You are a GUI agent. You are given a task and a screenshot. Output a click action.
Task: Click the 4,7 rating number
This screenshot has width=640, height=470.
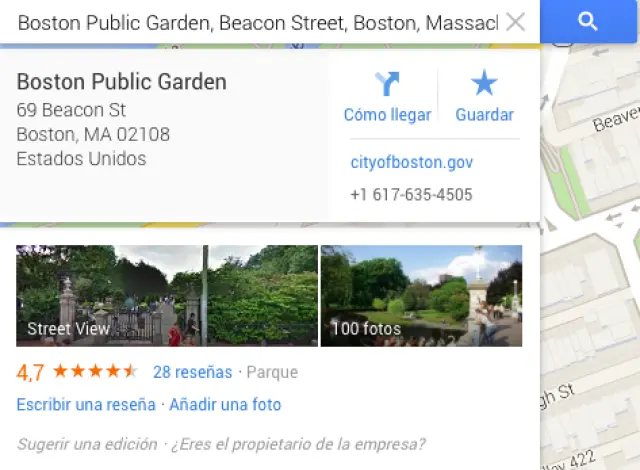pyautogui.click(x=30, y=372)
